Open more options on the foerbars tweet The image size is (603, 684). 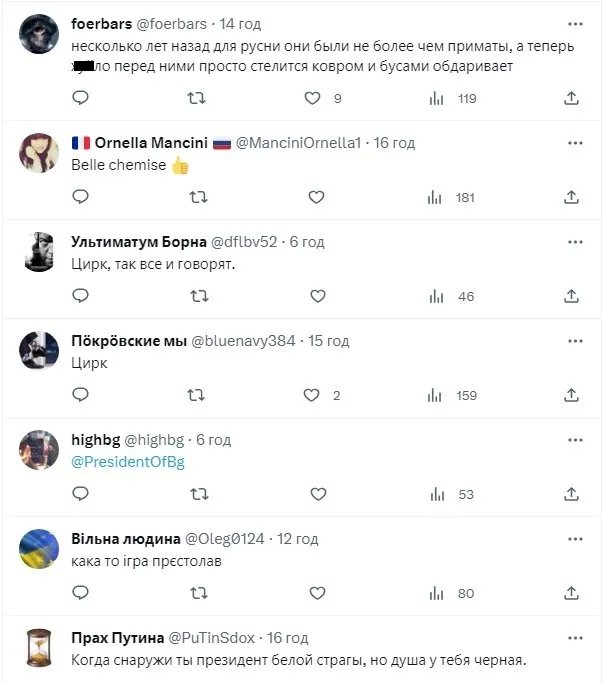[575, 23]
